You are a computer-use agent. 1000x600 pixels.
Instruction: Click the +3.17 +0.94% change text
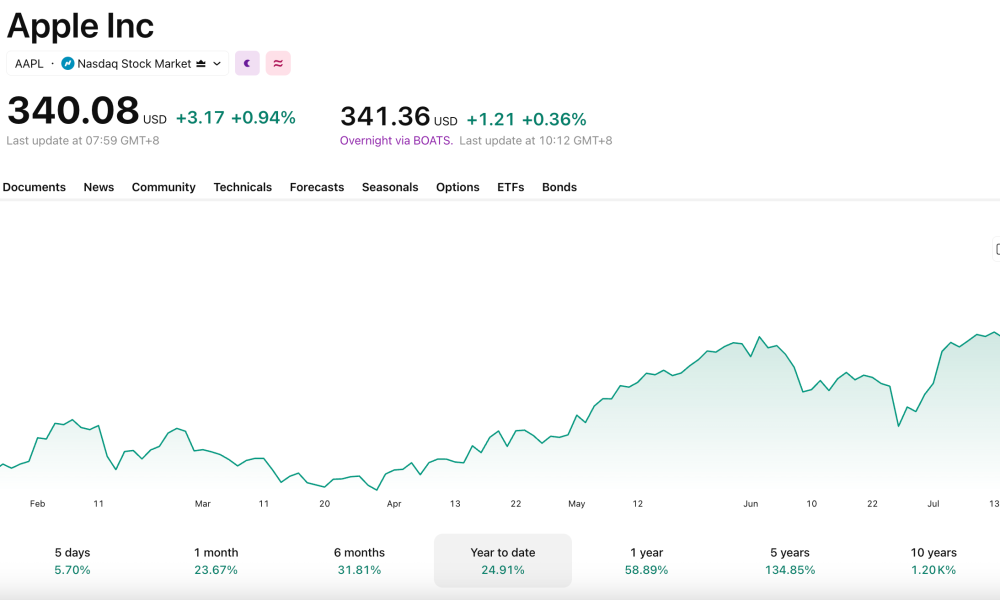(x=235, y=117)
